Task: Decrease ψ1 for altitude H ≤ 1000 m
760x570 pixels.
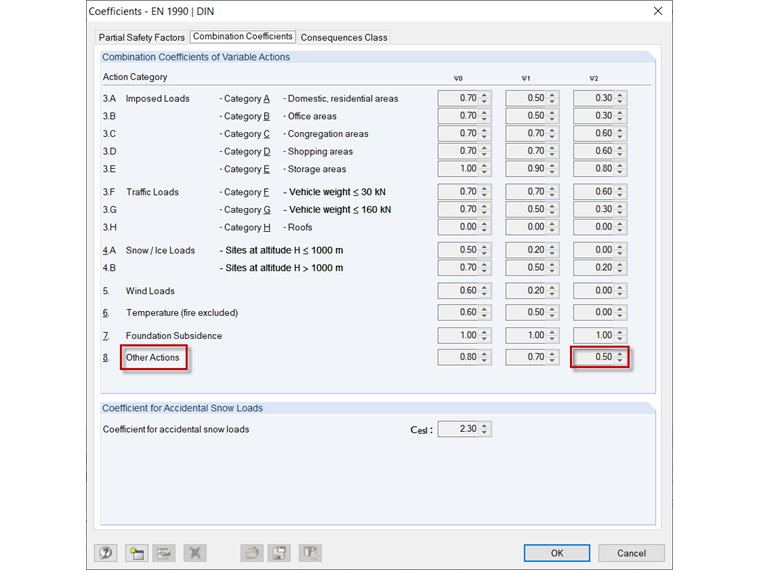Action: coord(552,253)
